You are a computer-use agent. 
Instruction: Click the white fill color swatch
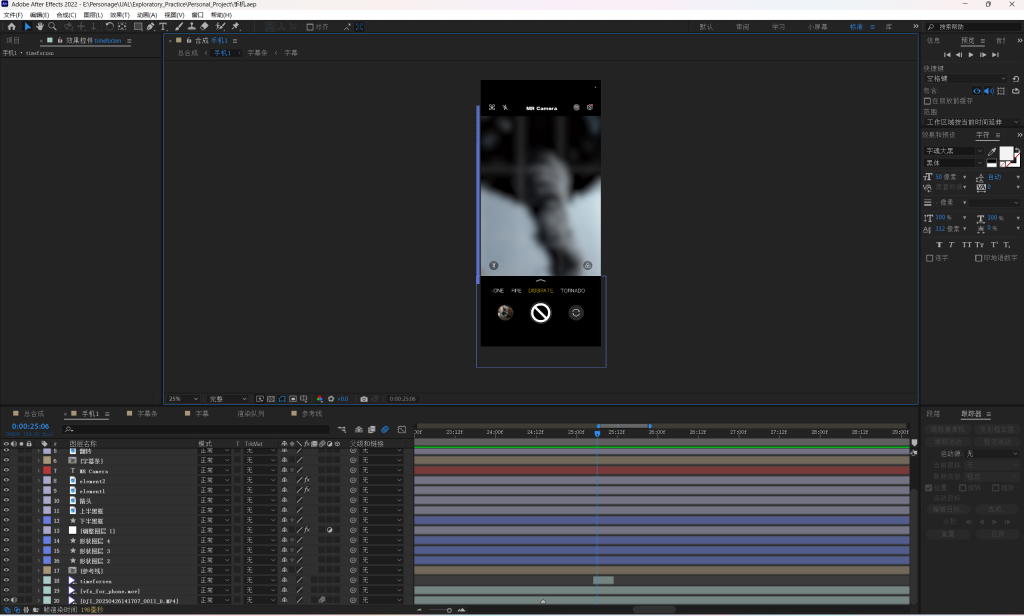(x=1006, y=153)
